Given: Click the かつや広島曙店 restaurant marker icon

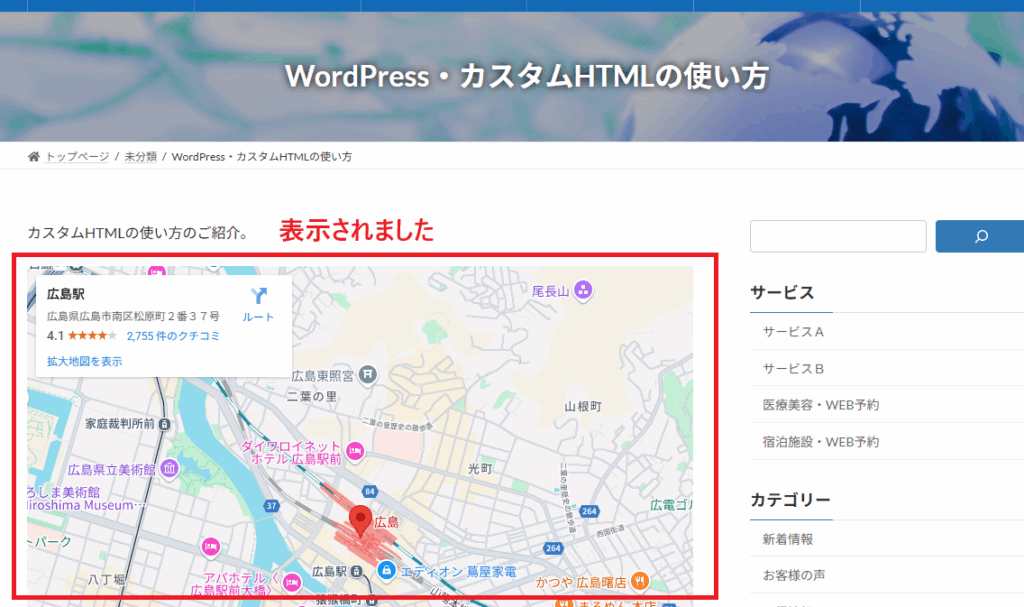Looking at the screenshot, I should click(x=639, y=581).
